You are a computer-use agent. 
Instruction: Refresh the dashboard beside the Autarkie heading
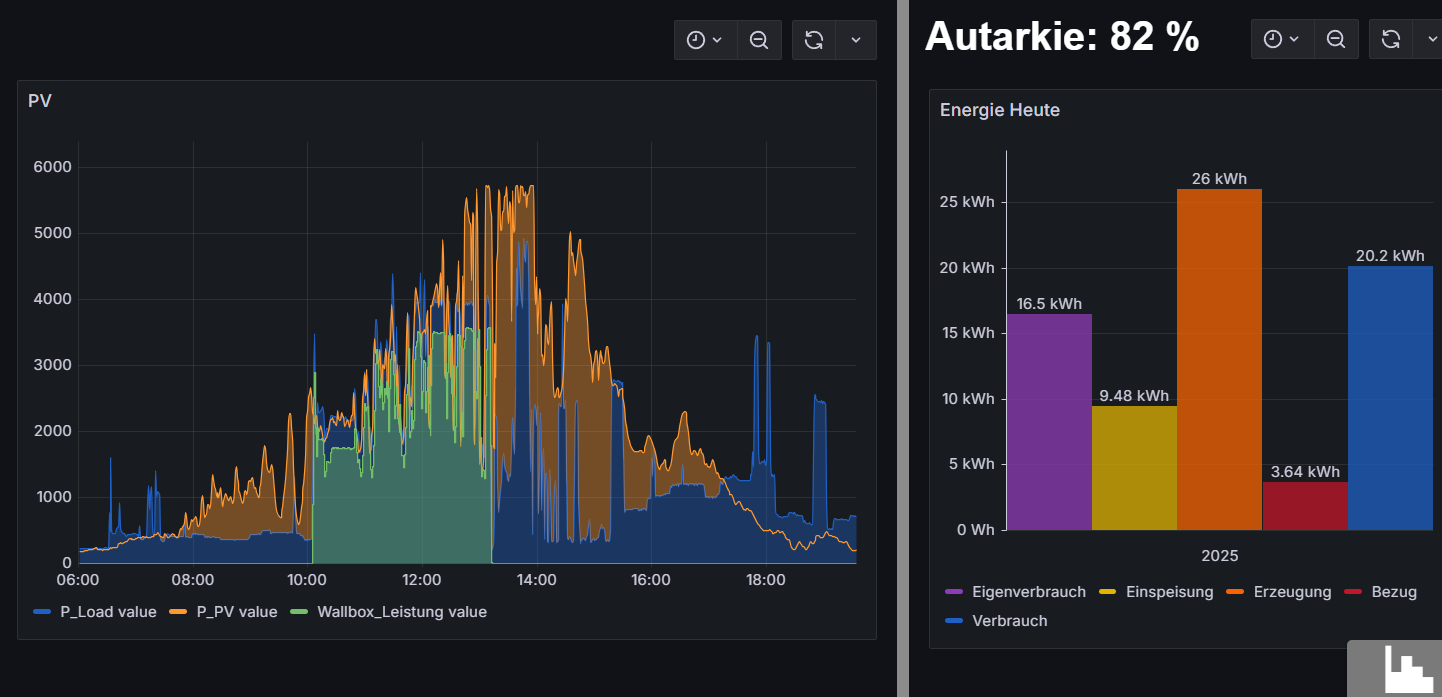coord(1391,39)
